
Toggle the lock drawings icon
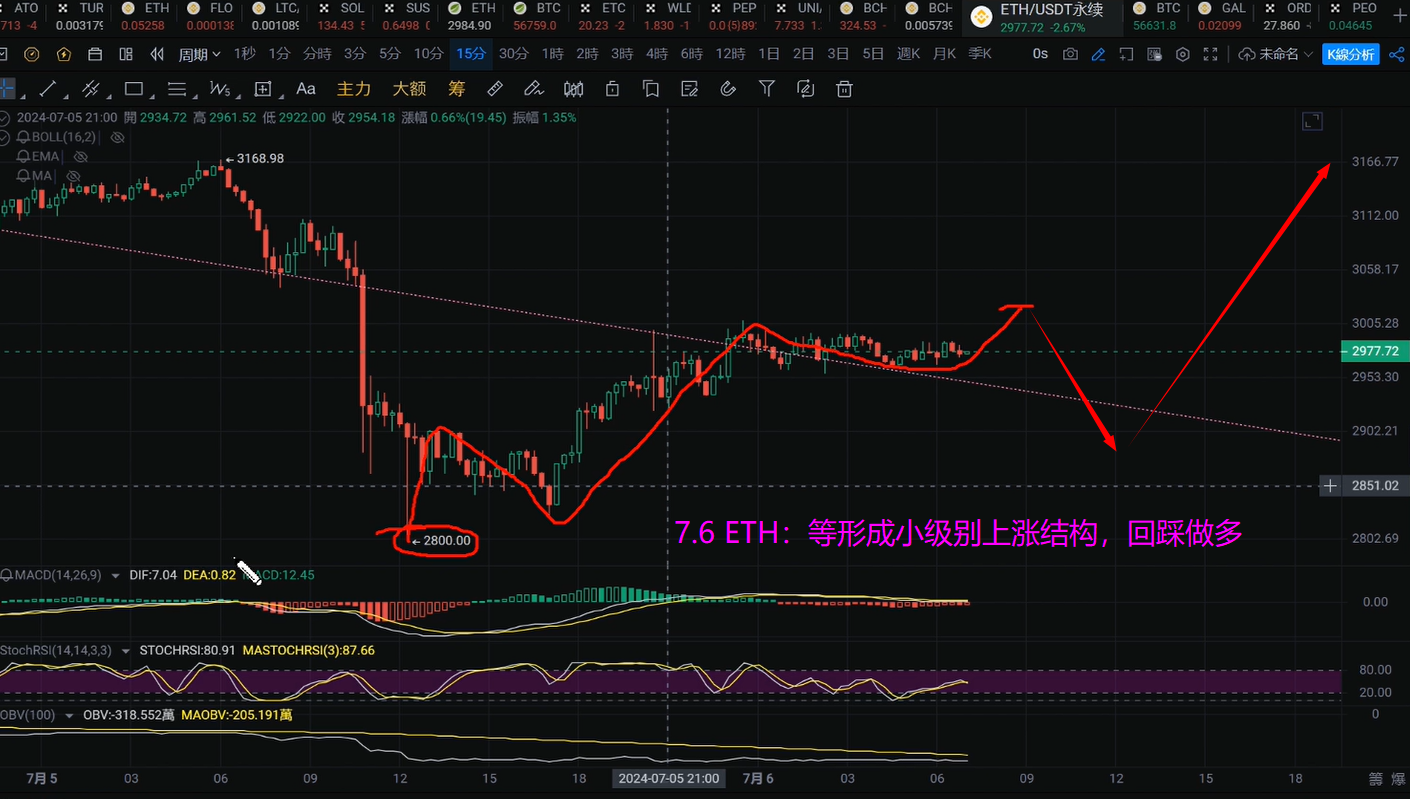[613, 89]
